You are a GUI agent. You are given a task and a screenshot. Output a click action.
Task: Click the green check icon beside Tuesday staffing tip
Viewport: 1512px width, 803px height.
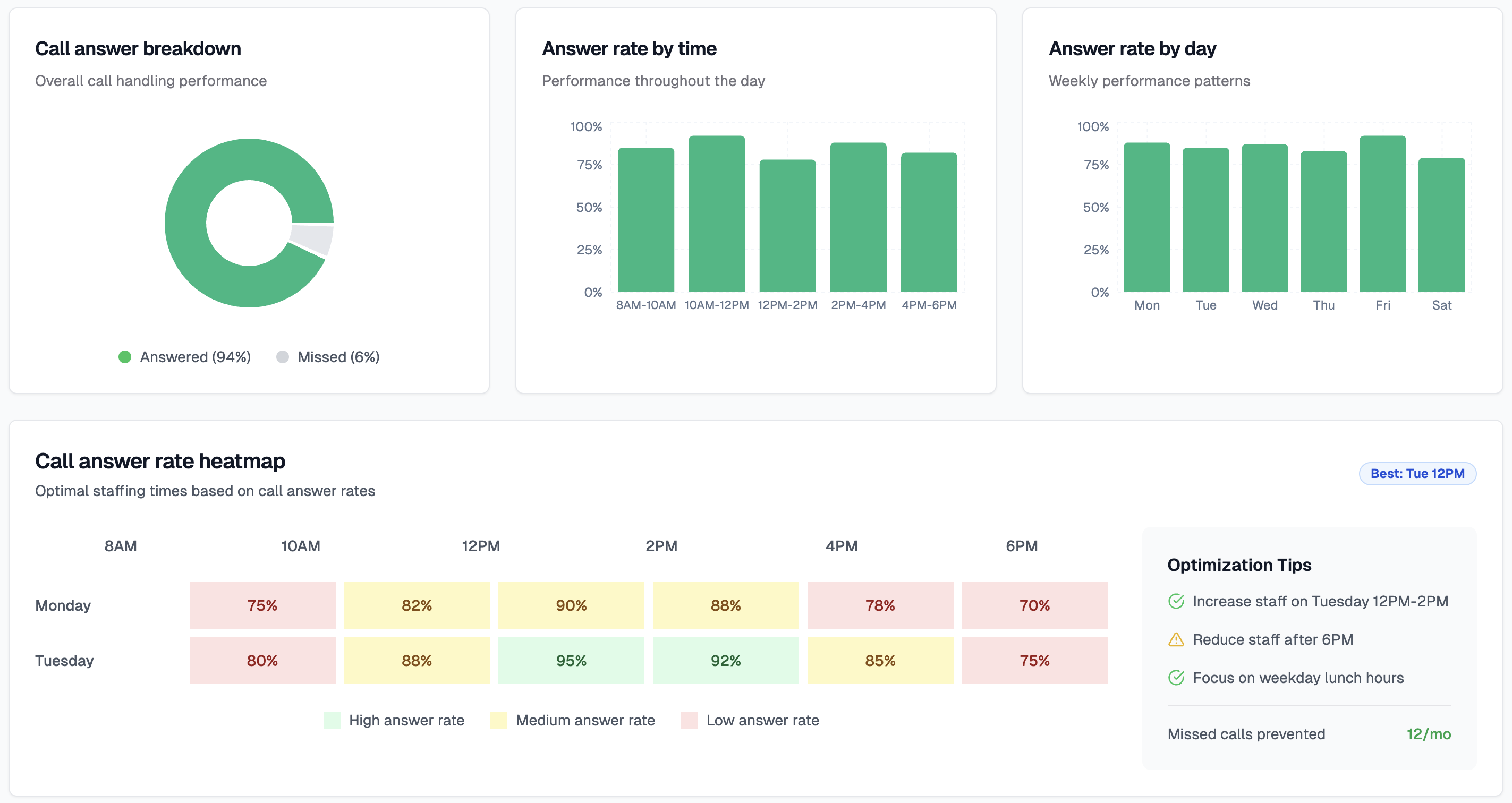click(x=1176, y=601)
